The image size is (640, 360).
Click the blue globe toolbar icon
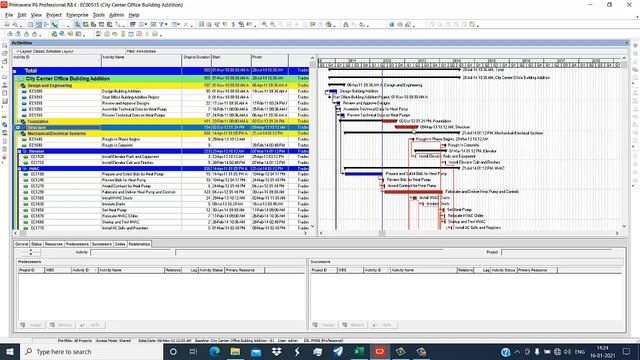click(x=391, y=24)
